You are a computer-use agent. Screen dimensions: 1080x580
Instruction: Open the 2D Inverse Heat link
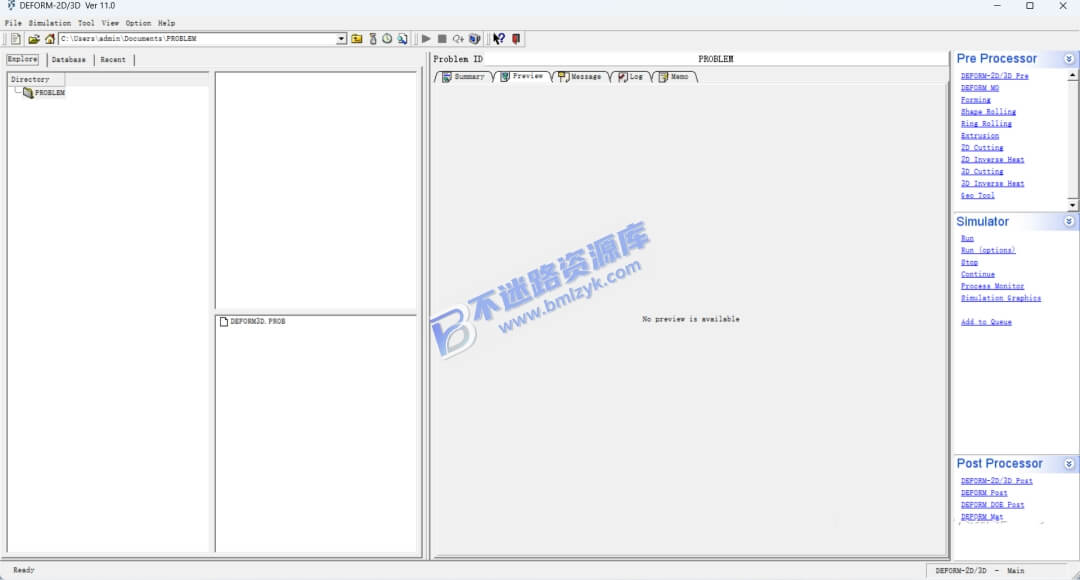[x=993, y=160]
